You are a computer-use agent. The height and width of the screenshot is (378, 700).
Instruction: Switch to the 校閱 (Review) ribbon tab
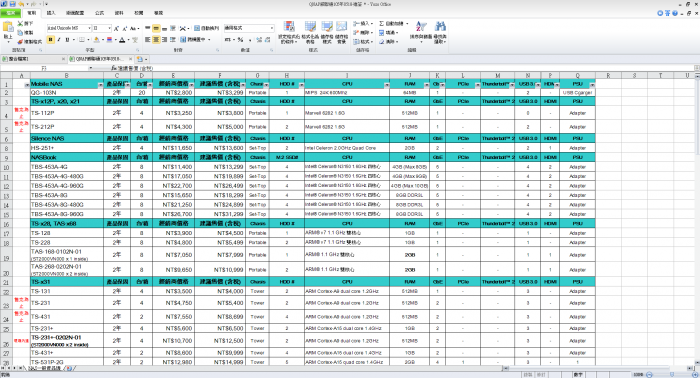coord(139,13)
